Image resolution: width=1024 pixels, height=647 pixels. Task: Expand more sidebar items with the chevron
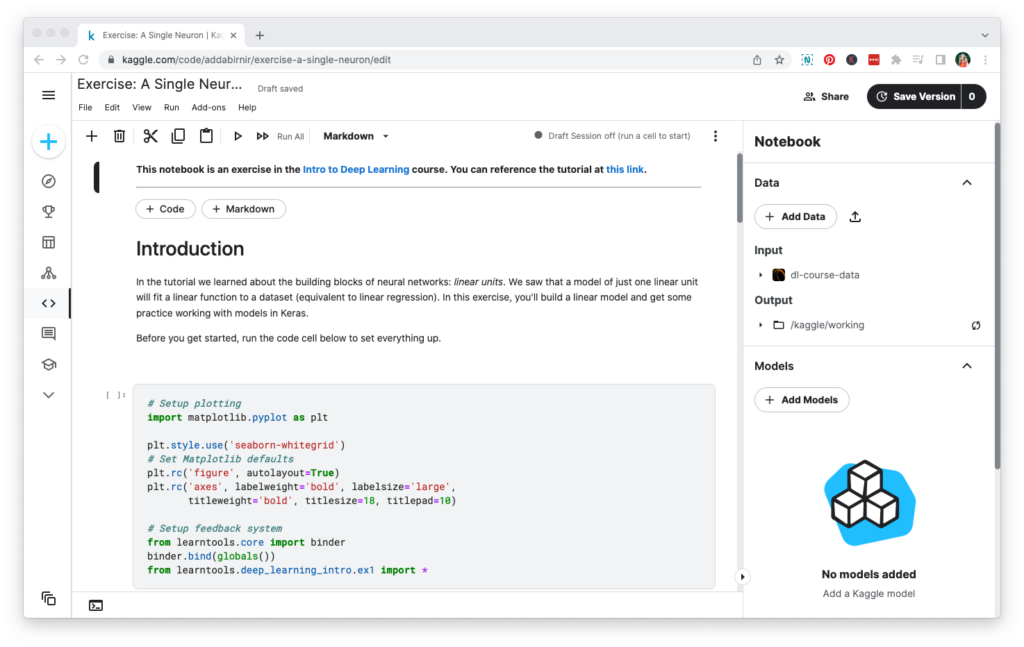(x=48, y=394)
